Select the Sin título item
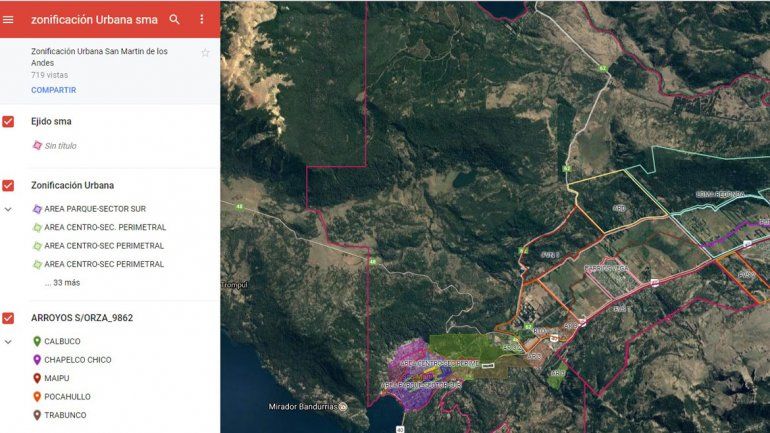Viewport: 770px width, 433px height. pos(60,146)
